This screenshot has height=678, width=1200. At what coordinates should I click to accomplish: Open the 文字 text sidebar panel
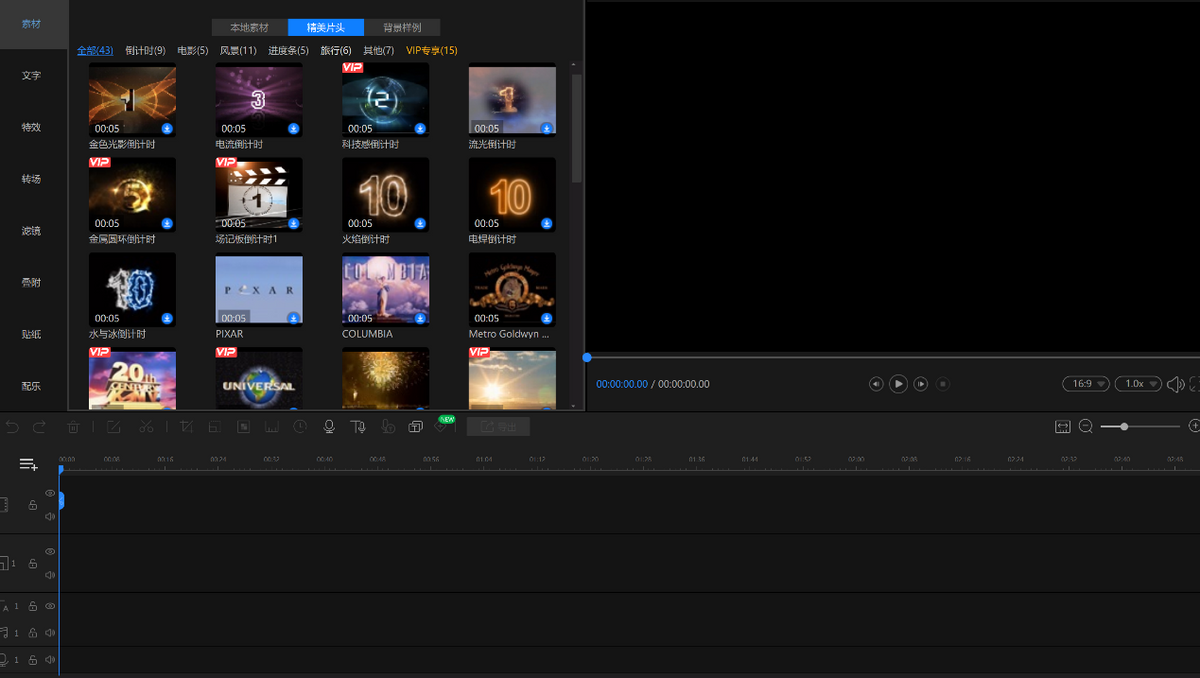click(32, 75)
